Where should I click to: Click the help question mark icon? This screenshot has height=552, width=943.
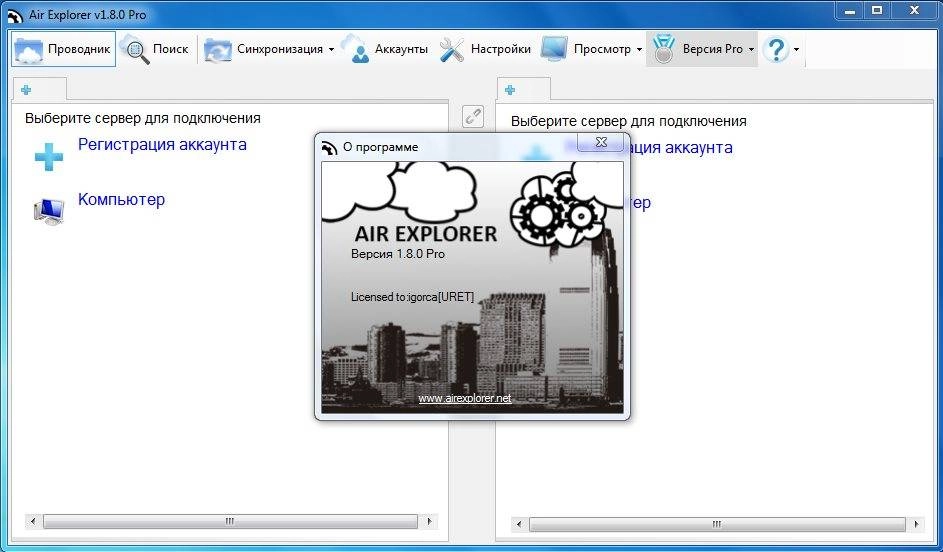(x=776, y=49)
